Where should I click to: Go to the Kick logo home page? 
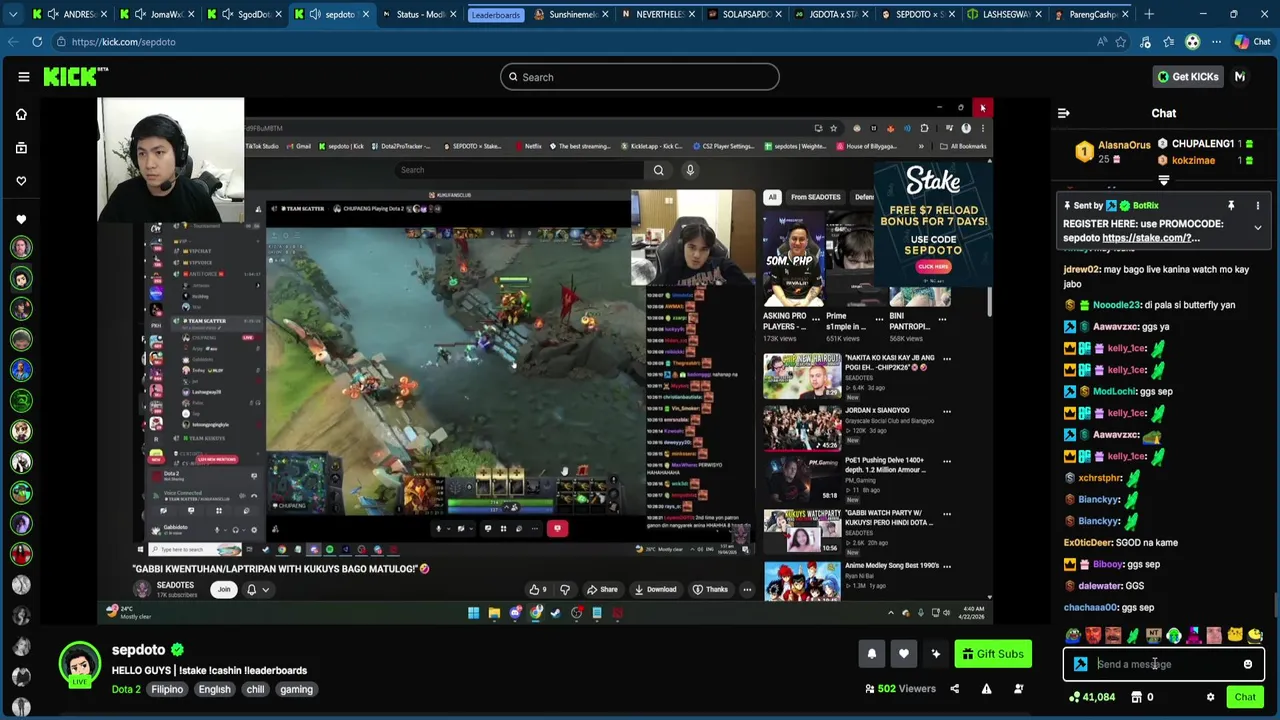(x=75, y=77)
